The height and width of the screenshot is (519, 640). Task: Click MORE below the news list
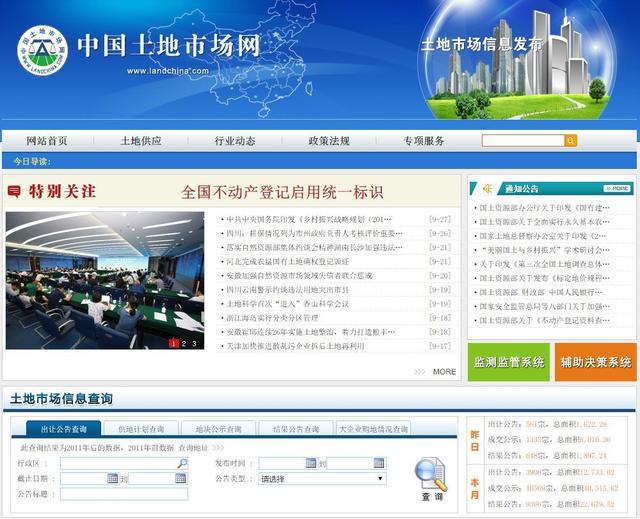coord(444,372)
